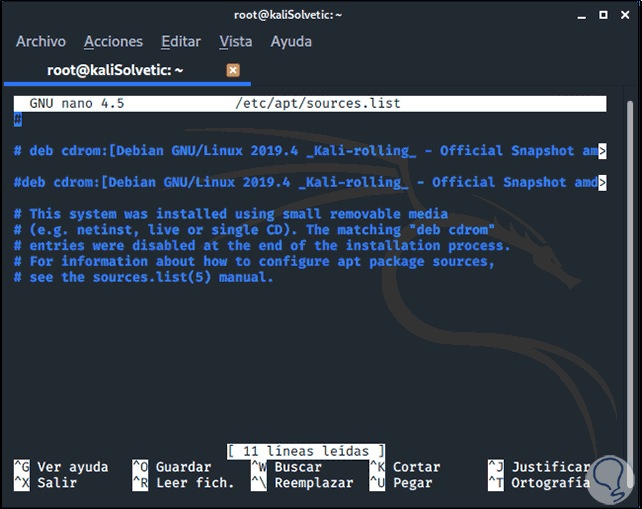Open the Archivo menu
Screen dimensions: 642x509
click(41, 42)
